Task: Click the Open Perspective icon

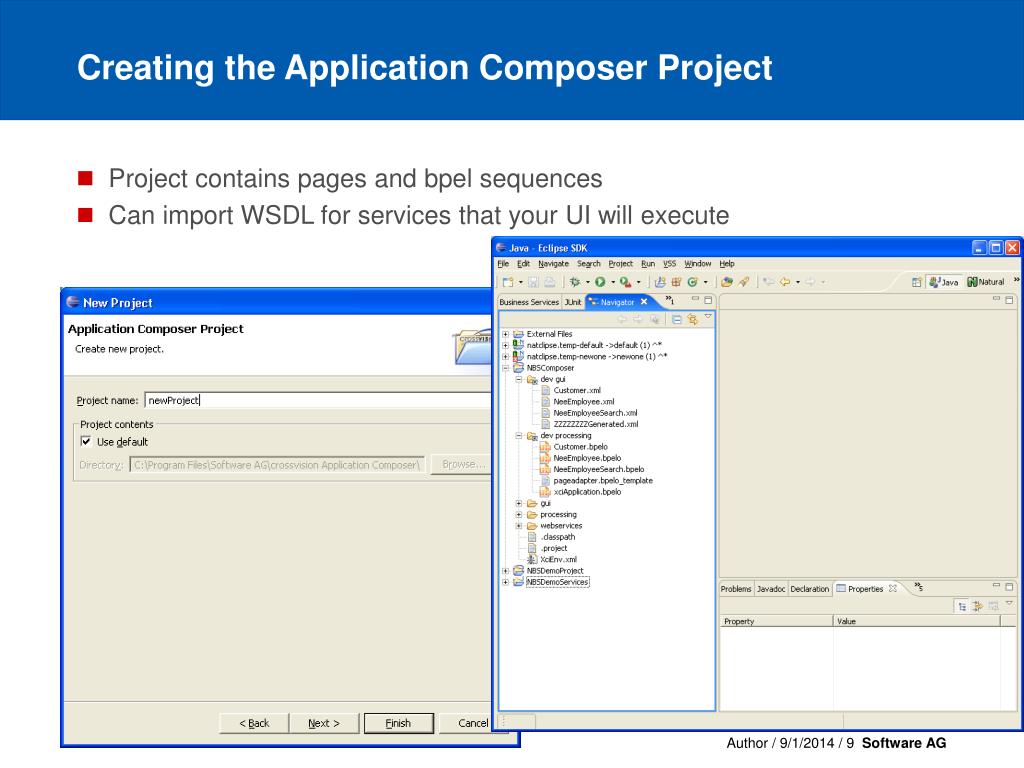Action: tap(917, 282)
